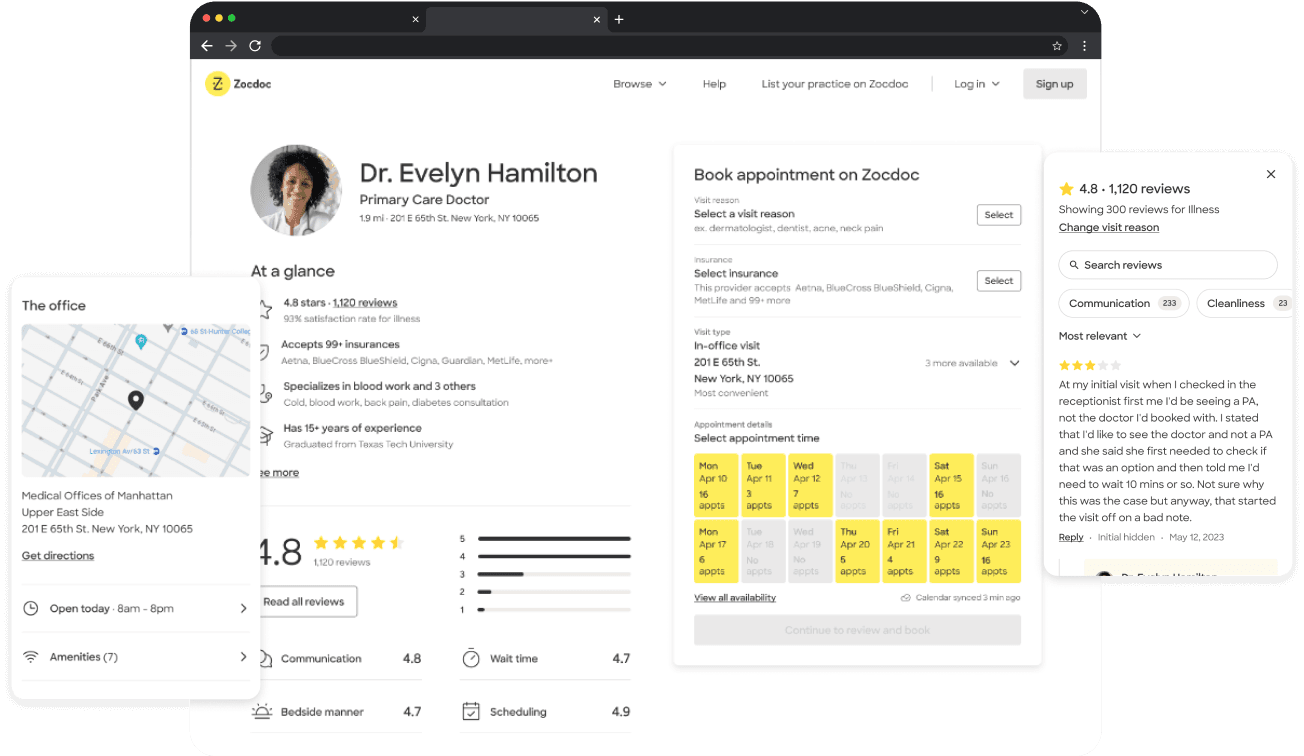Click the Zocdoc logo icon
Image resolution: width=1304 pixels, height=756 pixels.
(x=217, y=84)
